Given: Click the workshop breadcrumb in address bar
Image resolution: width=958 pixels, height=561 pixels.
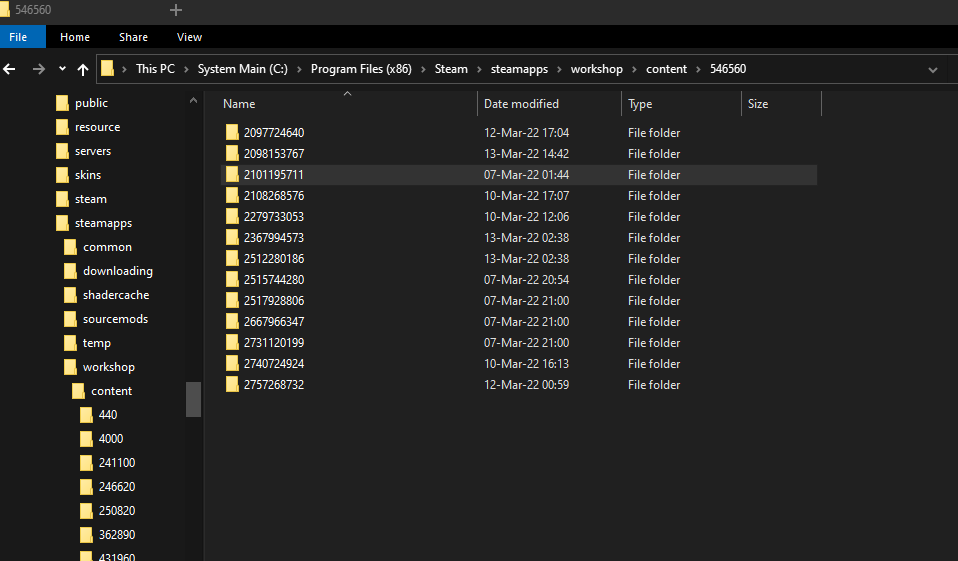Looking at the screenshot, I should (596, 69).
